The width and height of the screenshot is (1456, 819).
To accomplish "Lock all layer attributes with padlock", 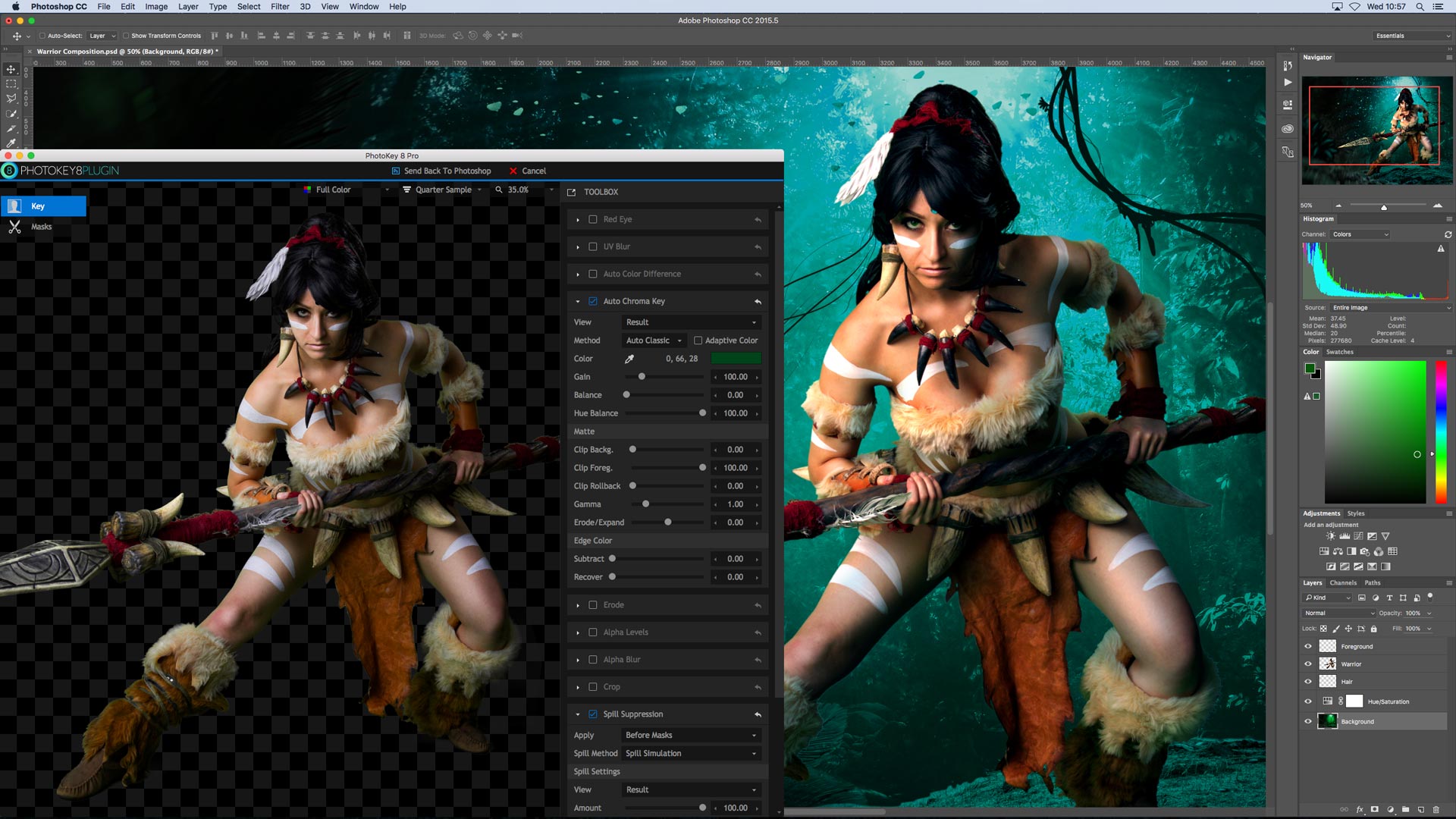I will (1373, 629).
